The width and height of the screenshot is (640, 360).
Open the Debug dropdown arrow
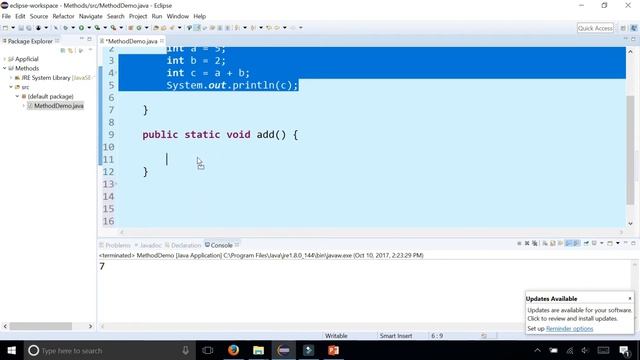tap(73, 28)
